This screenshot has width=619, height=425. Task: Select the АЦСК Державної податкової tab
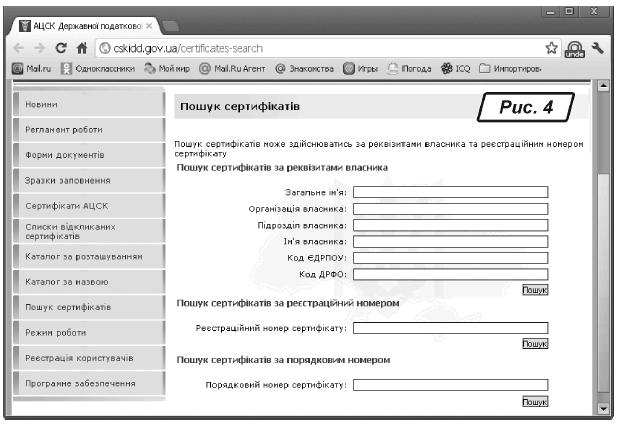click(x=85, y=24)
